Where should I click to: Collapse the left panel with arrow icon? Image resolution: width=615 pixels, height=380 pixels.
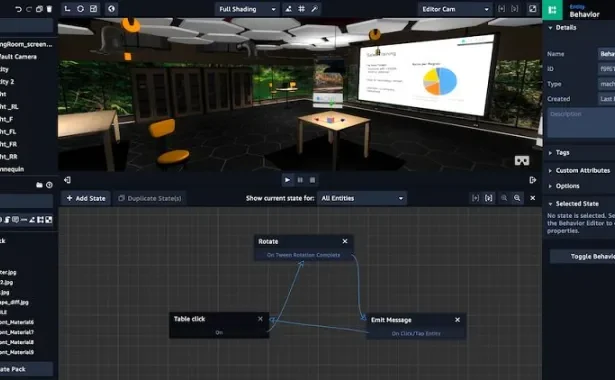click(x=67, y=180)
